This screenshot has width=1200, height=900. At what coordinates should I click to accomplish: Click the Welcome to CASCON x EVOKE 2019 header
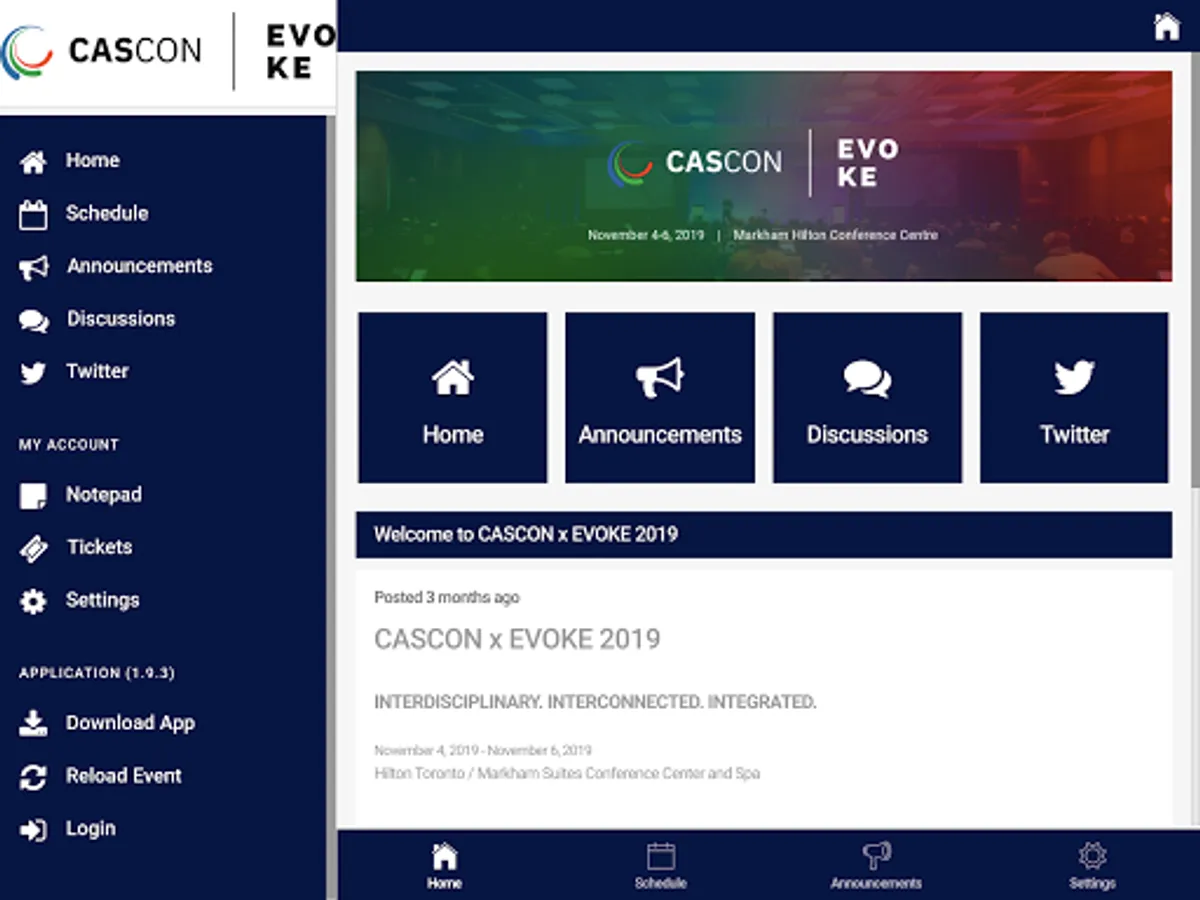click(x=764, y=535)
